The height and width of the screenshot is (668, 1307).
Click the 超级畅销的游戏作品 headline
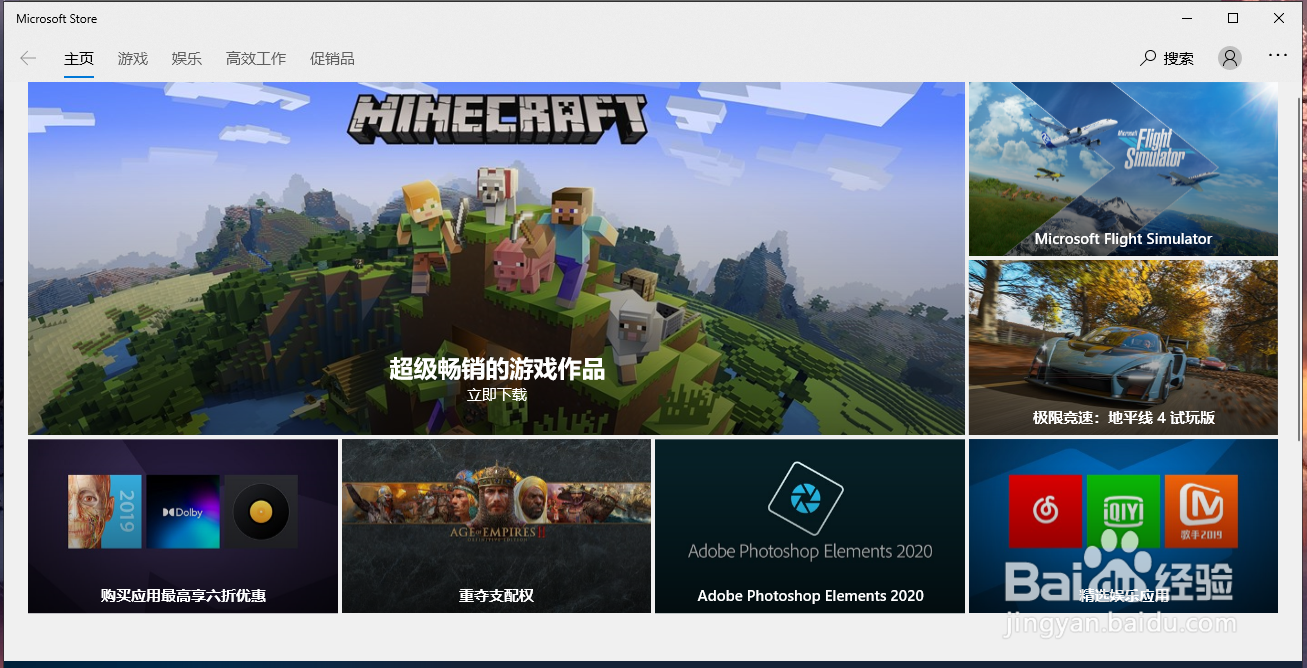(497, 369)
